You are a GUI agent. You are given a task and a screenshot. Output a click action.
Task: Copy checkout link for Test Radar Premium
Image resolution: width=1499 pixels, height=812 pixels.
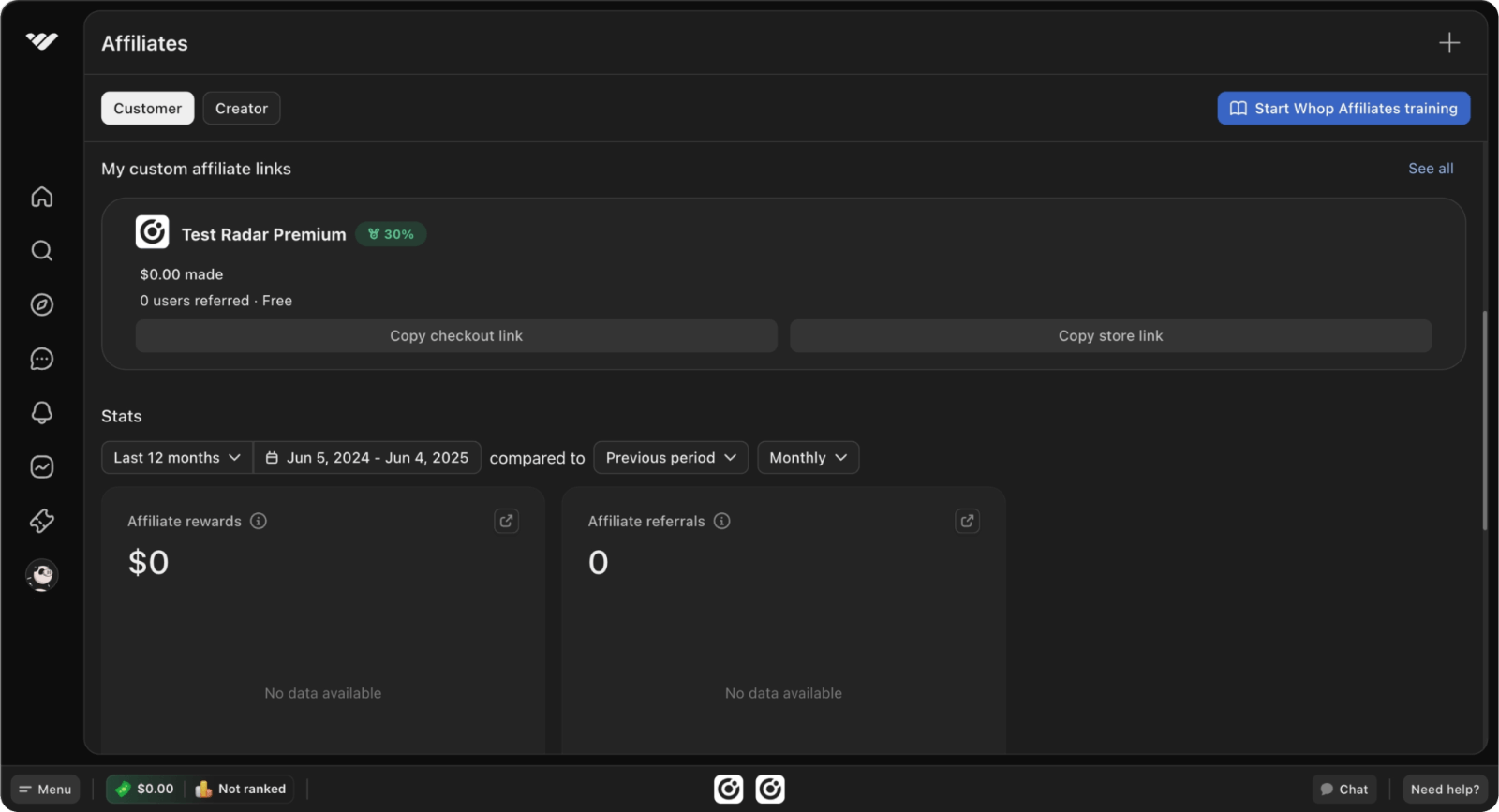(x=456, y=336)
